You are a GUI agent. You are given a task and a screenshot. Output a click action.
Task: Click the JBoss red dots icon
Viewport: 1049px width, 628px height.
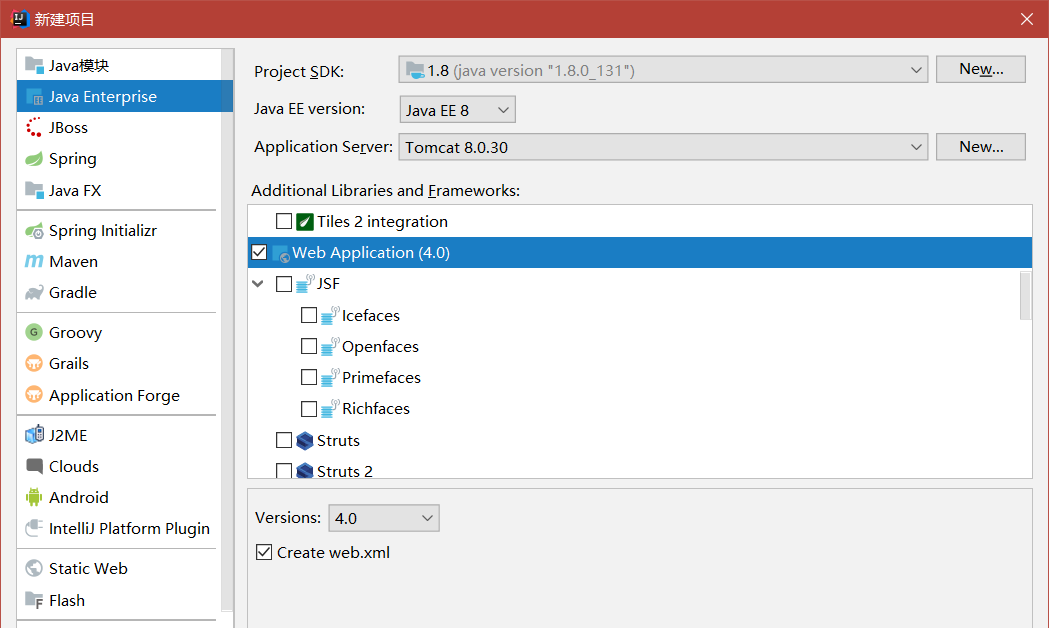click(x=34, y=127)
